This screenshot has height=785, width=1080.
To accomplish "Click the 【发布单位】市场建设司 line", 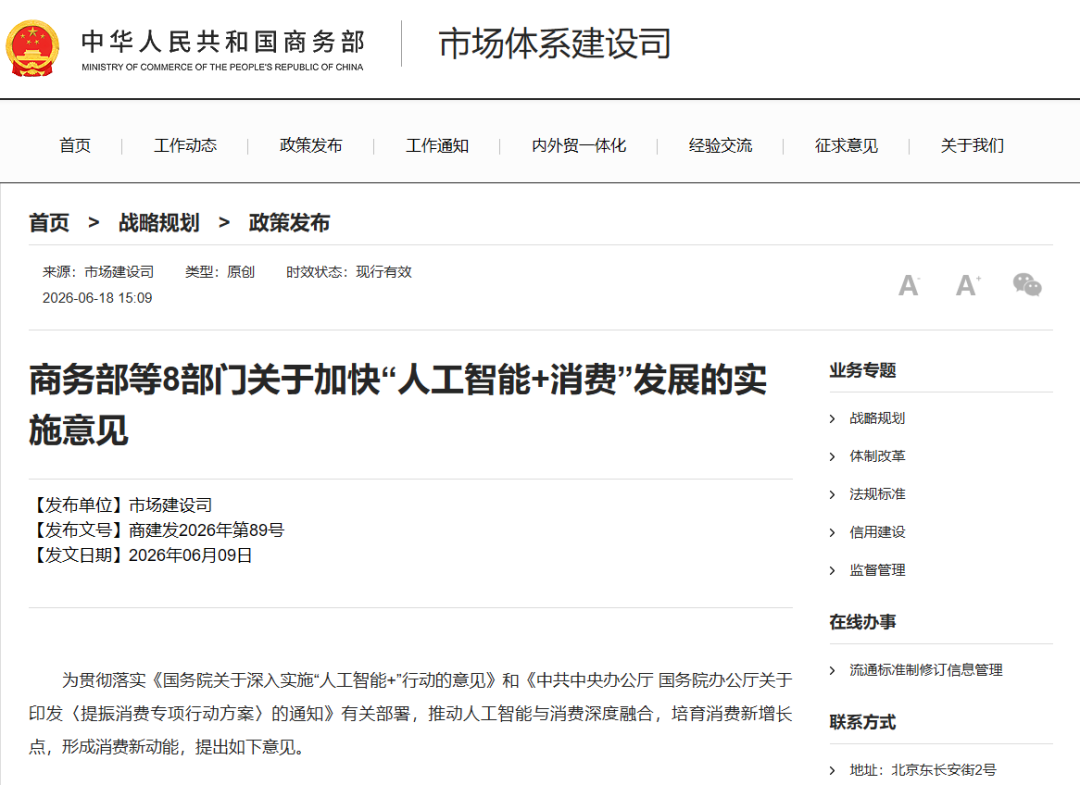I will click(x=121, y=505).
